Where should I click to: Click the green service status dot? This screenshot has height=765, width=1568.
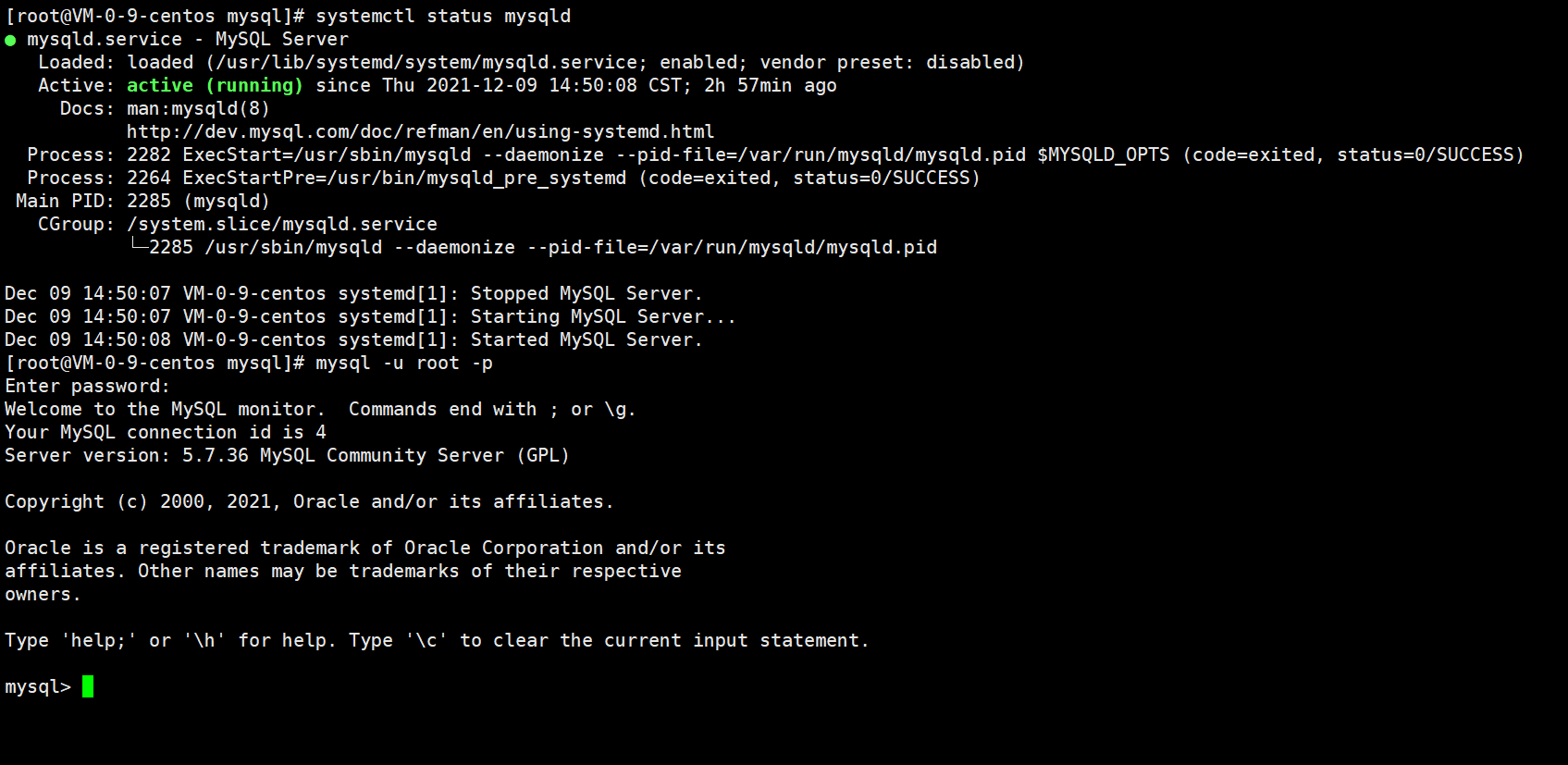pyautogui.click(x=10, y=40)
